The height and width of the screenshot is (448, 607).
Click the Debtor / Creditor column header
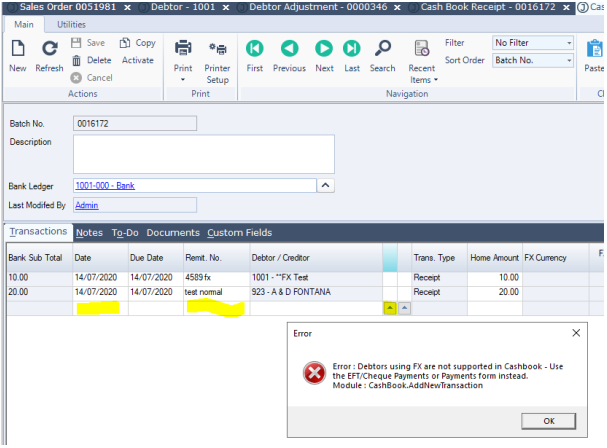(x=316, y=257)
